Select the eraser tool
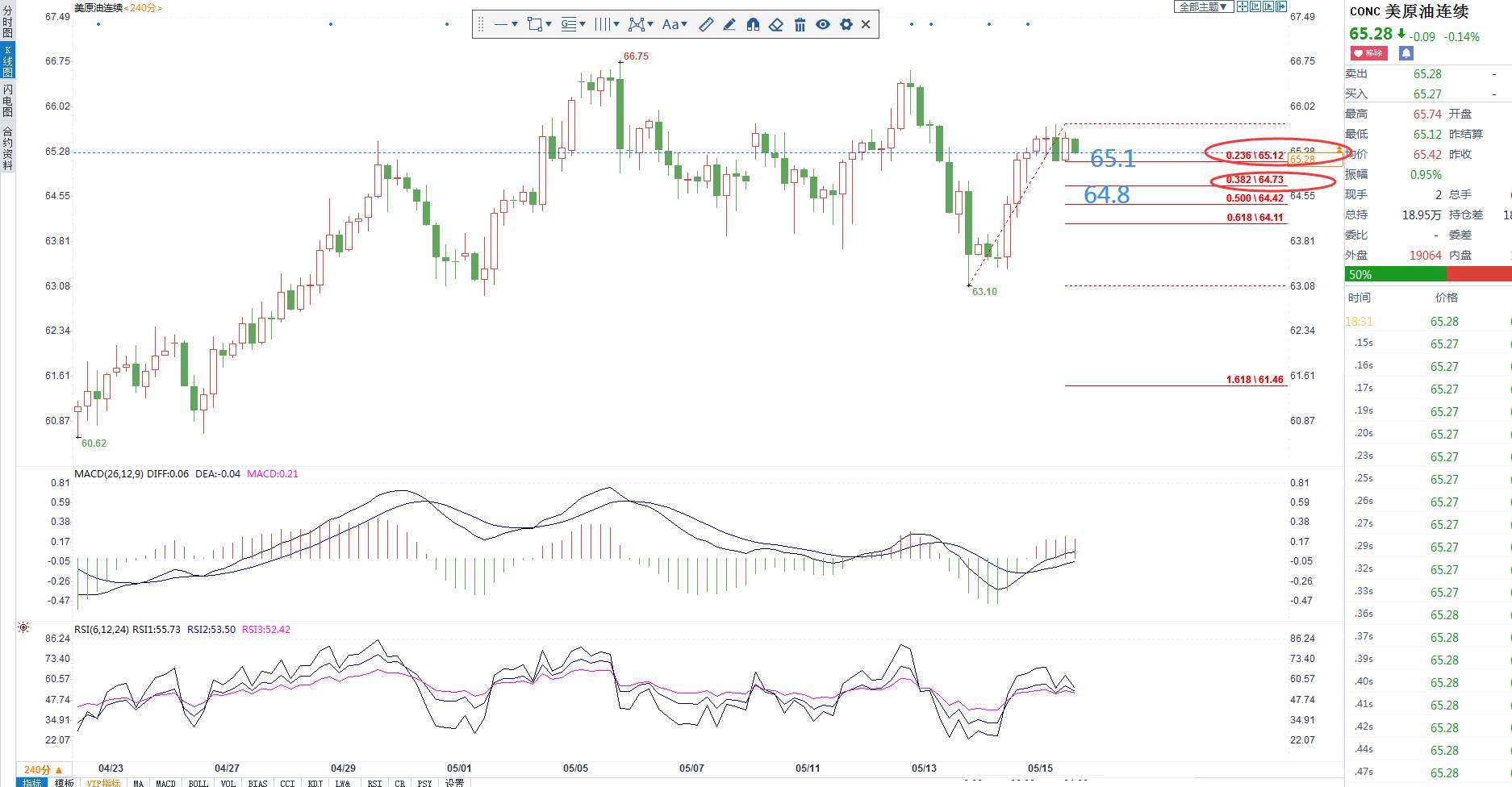The image size is (1512, 787). point(776,24)
